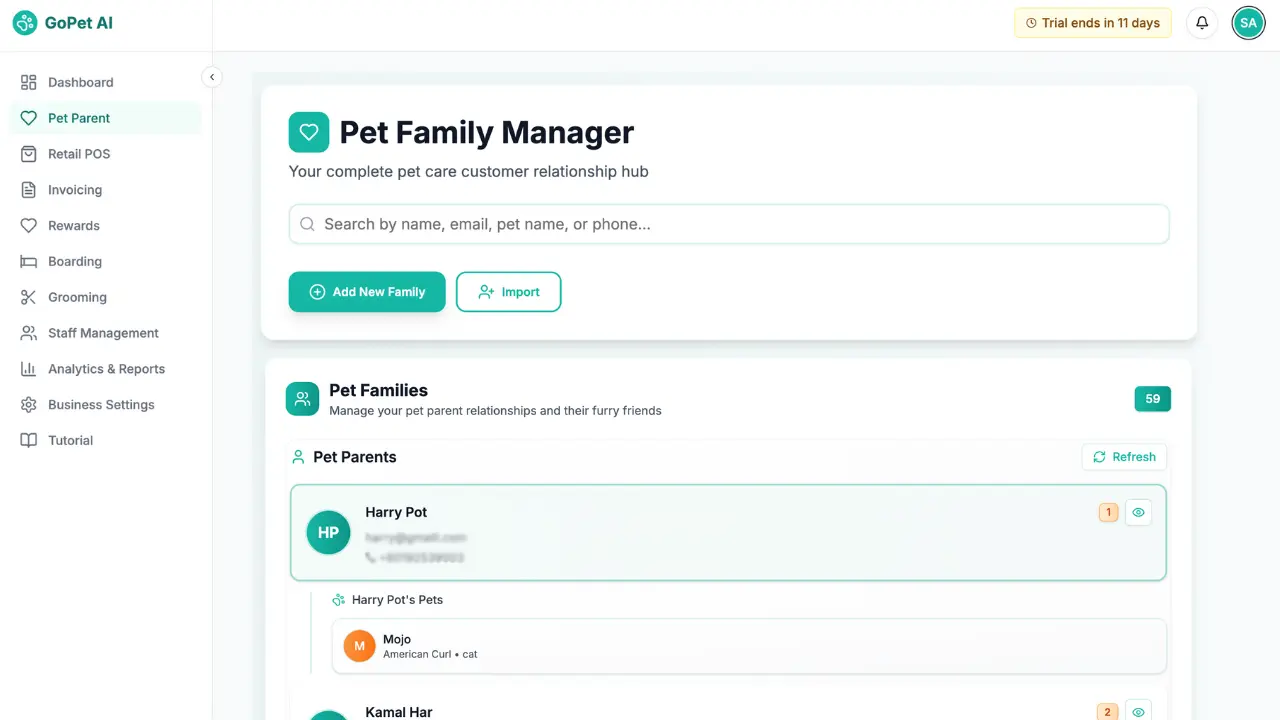
Task: Collapse the sidebar using the chevron arrow
Action: pyautogui.click(x=212, y=76)
